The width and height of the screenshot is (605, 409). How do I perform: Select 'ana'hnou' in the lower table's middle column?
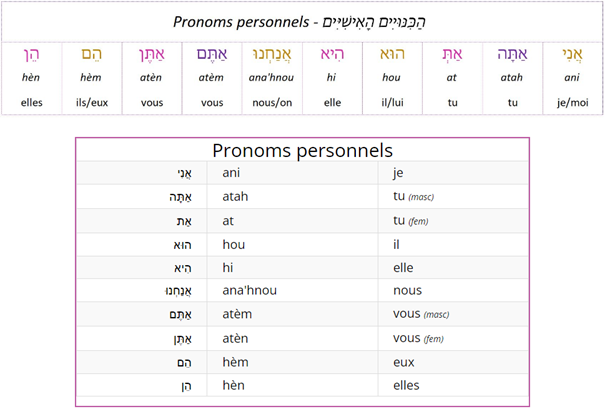pos(249,291)
